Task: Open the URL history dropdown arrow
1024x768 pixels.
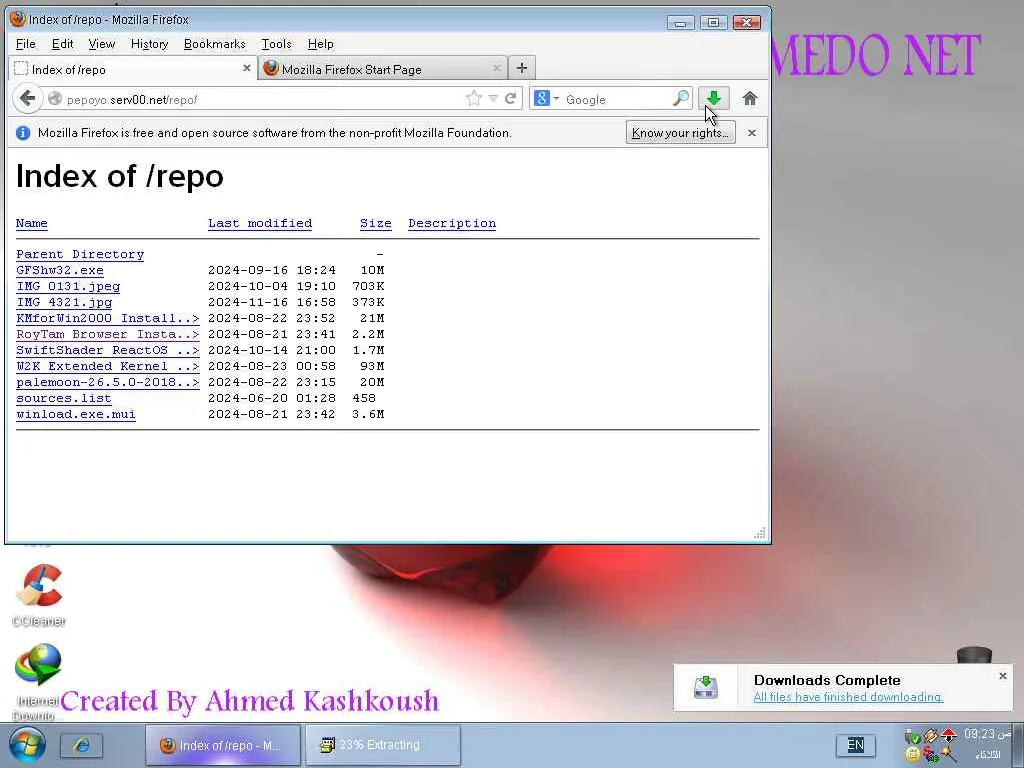Action: click(x=493, y=99)
